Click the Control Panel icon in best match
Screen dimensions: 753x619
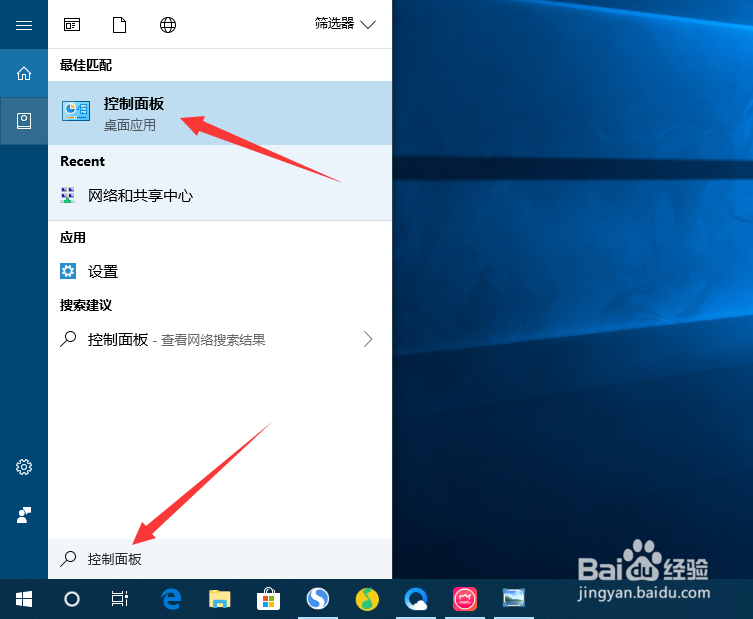point(76,111)
